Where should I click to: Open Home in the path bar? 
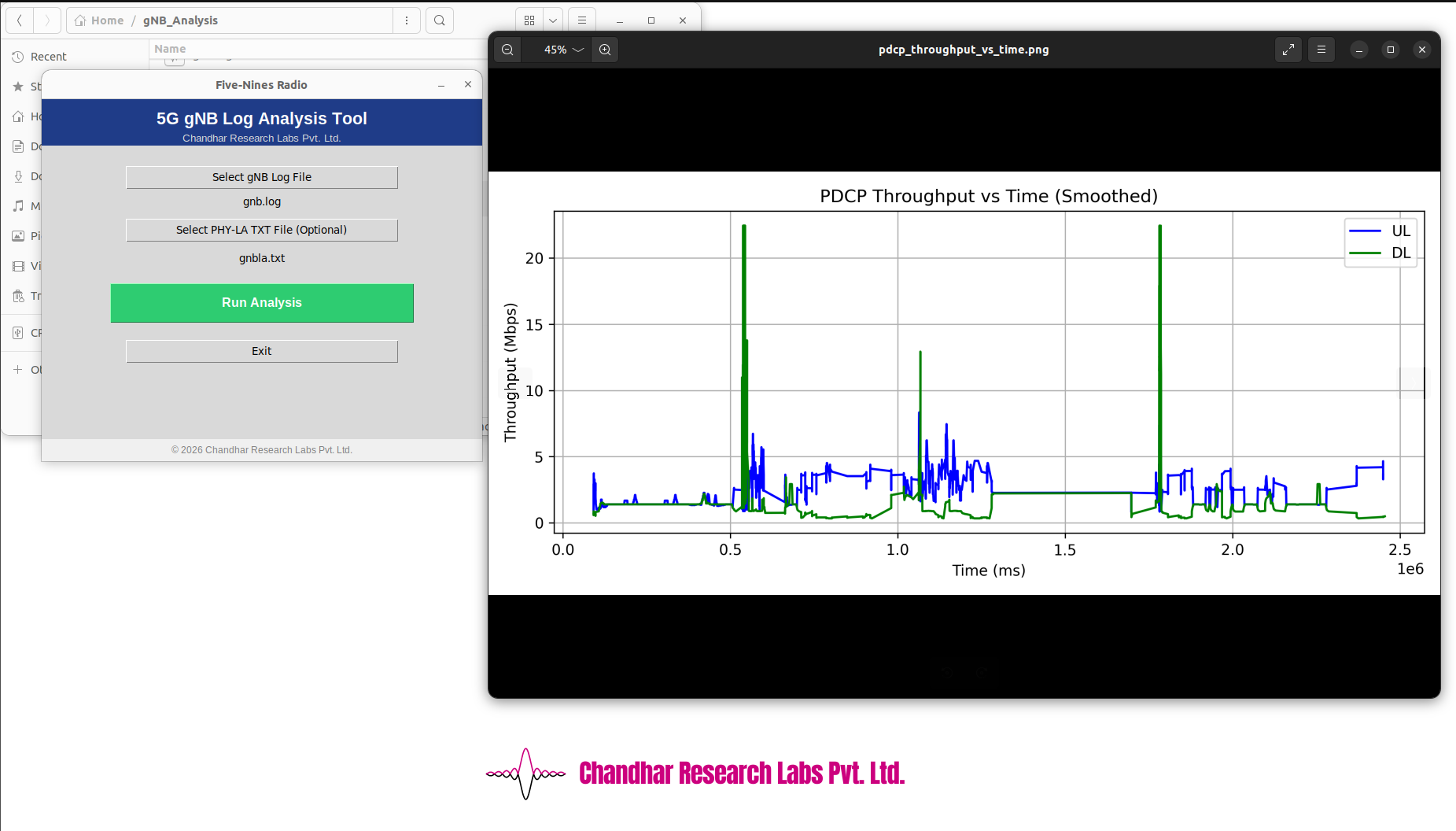[x=100, y=20]
